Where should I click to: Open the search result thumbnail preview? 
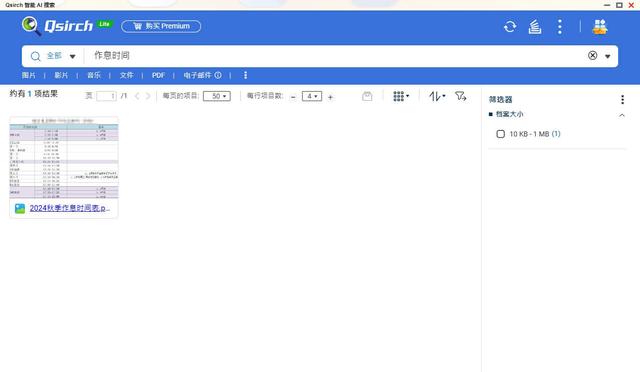(64, 158)
